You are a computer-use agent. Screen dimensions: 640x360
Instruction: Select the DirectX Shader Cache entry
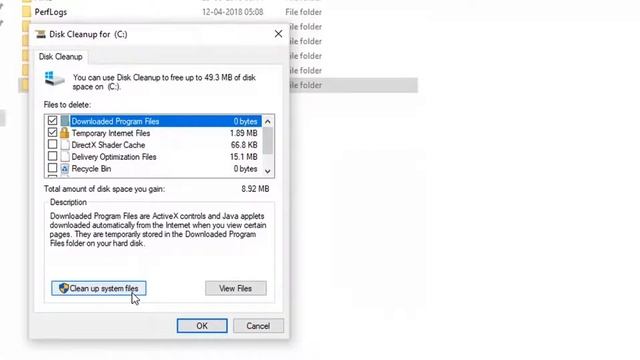[x=108, y=145]
